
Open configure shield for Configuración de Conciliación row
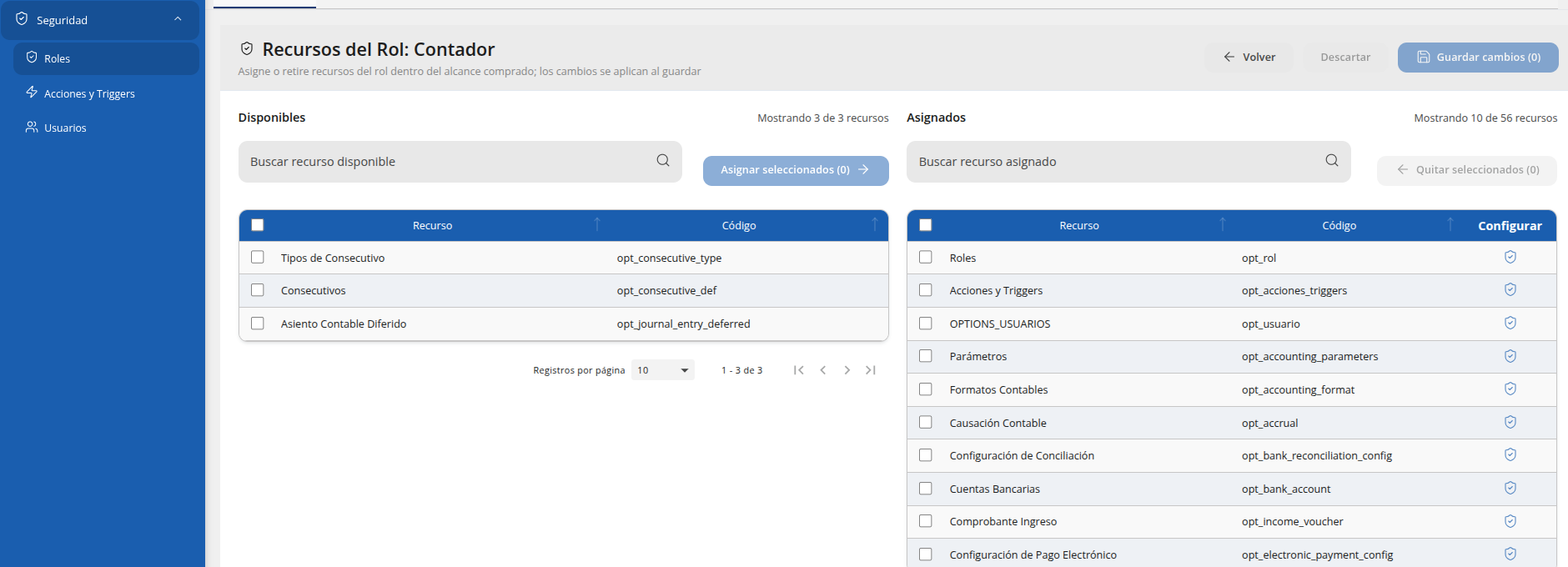[1510, 454]
